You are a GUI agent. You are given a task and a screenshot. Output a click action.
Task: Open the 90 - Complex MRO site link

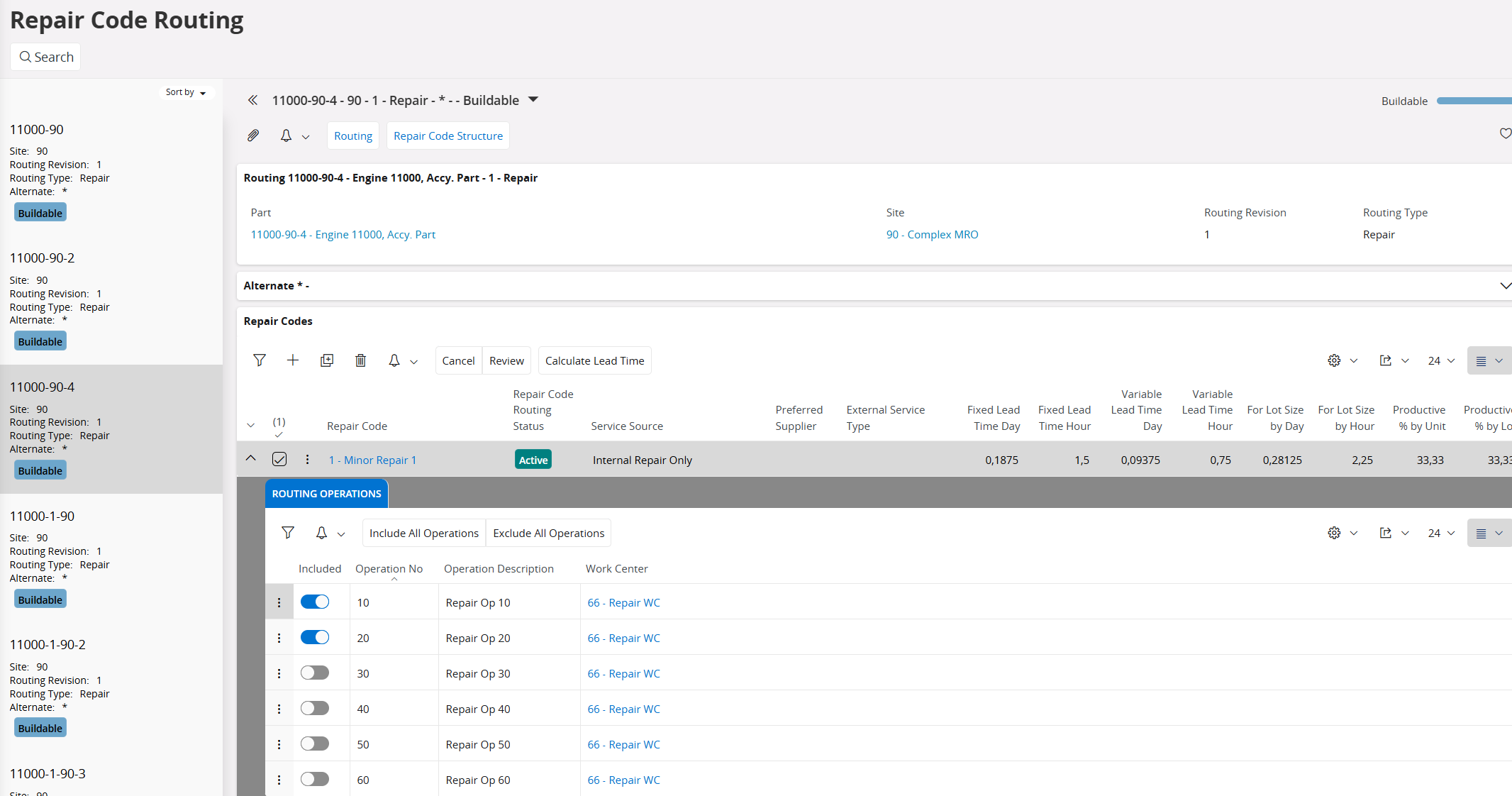(x=932, y=234)
